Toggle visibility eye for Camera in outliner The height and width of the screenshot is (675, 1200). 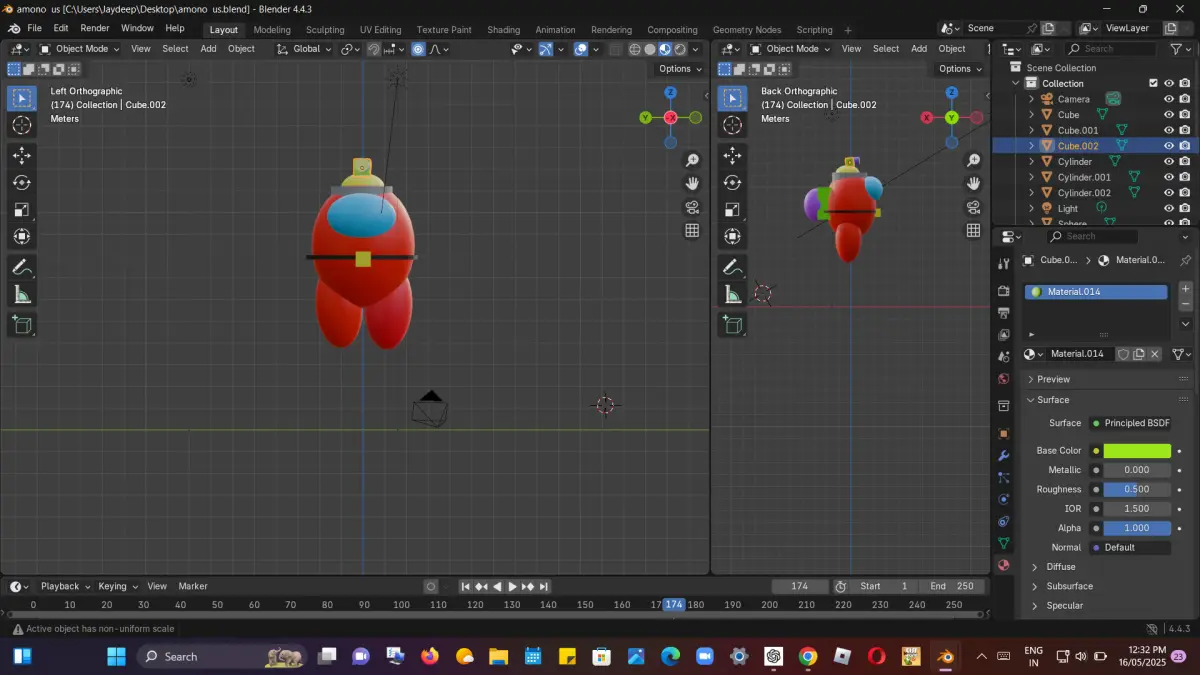point(1168,99)
